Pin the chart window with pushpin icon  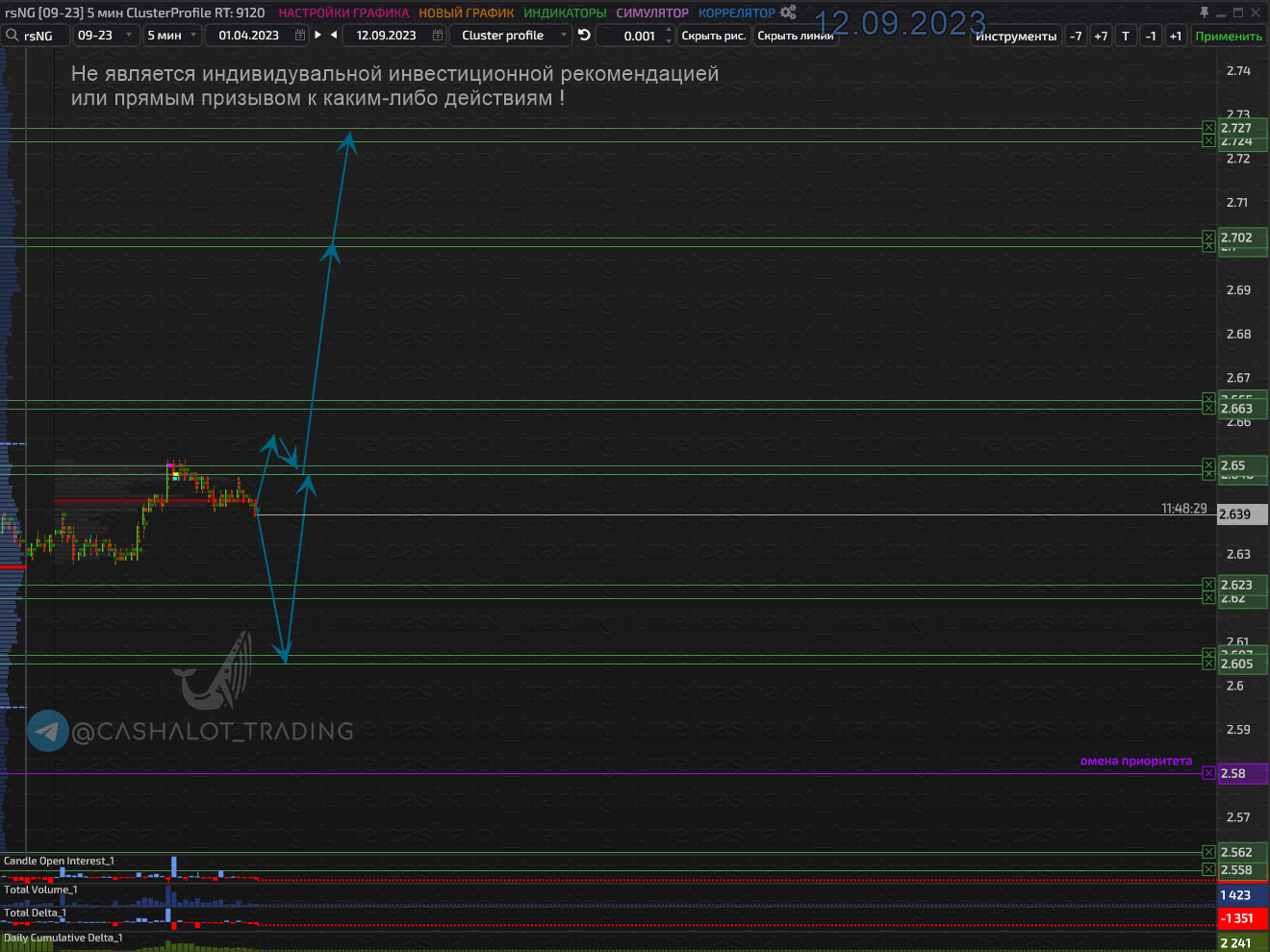pyautogui.click(x=1204, y=13)
